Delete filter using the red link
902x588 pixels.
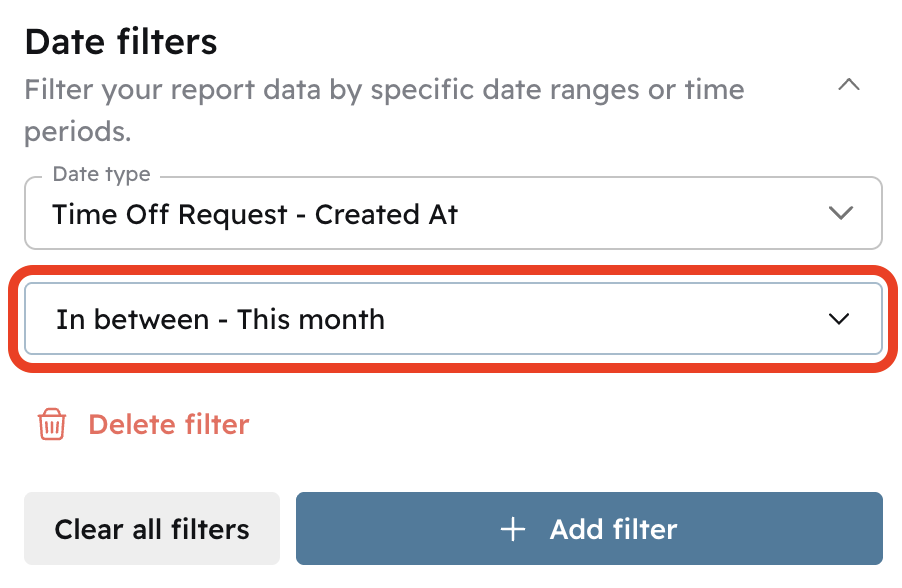(x=168, y=424)
